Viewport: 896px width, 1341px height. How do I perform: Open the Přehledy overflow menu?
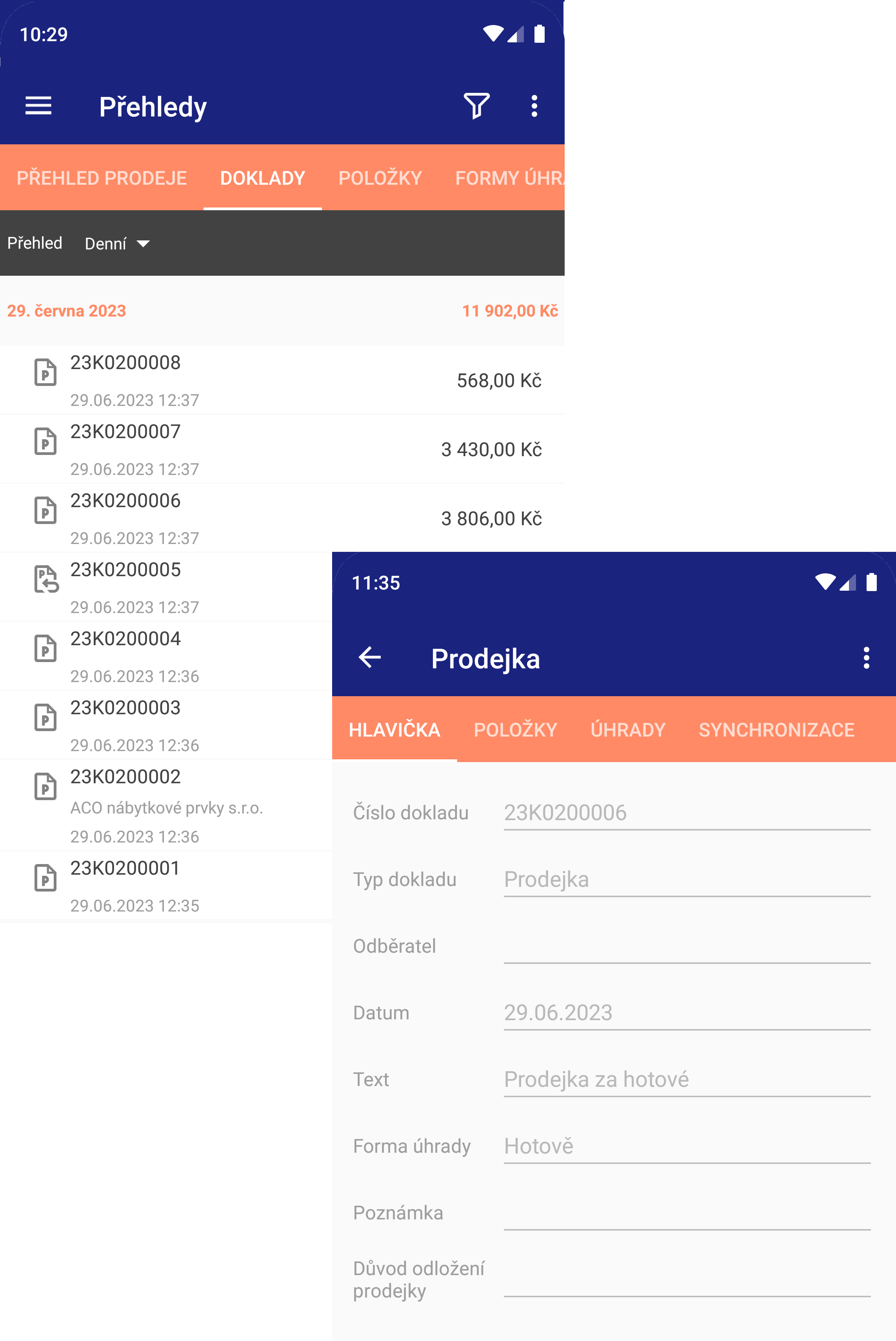tap(534, 106)
